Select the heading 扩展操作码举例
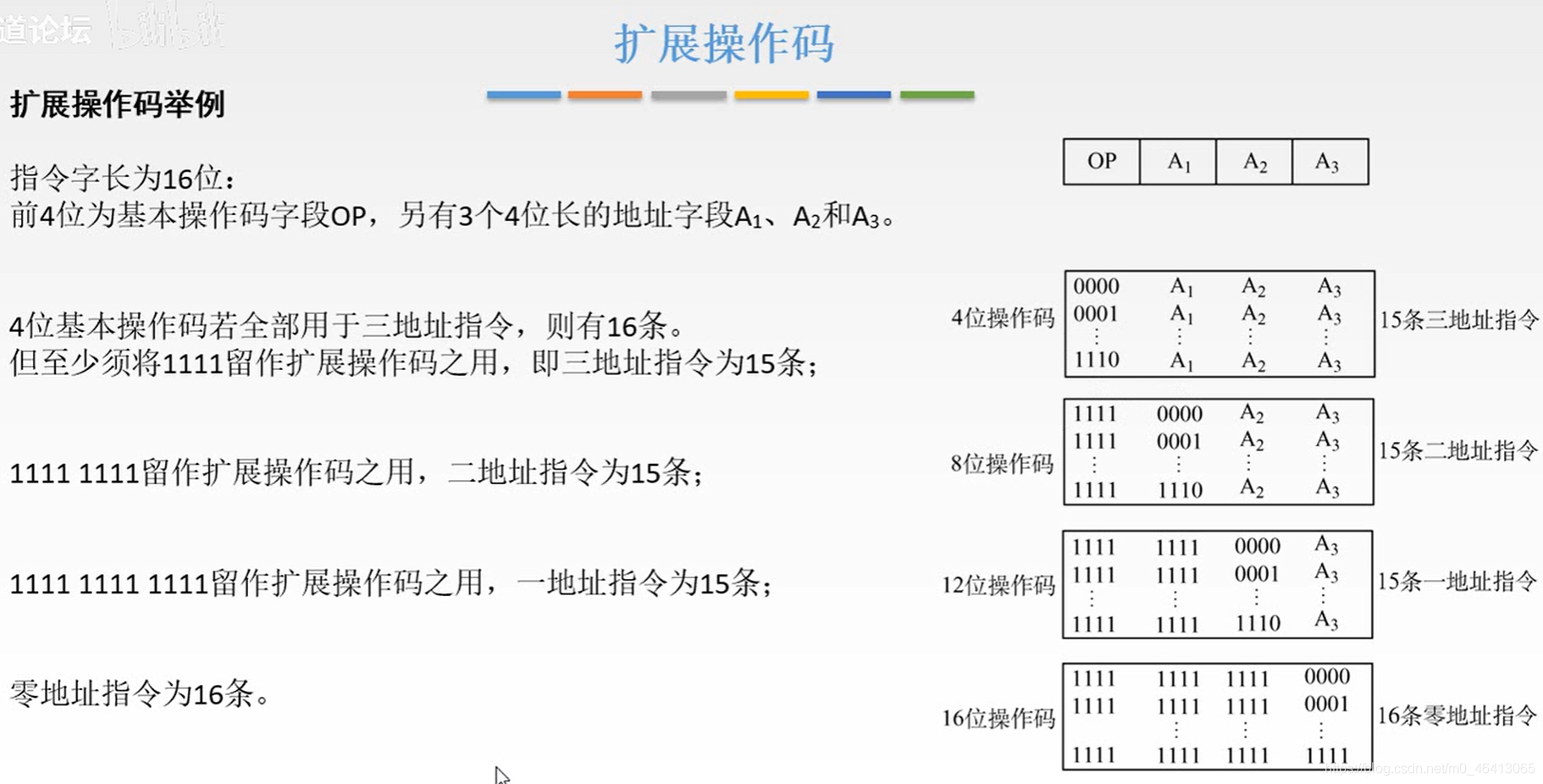Image resolution: width=1543 pixels, height=784 pixels. [118, 104]
